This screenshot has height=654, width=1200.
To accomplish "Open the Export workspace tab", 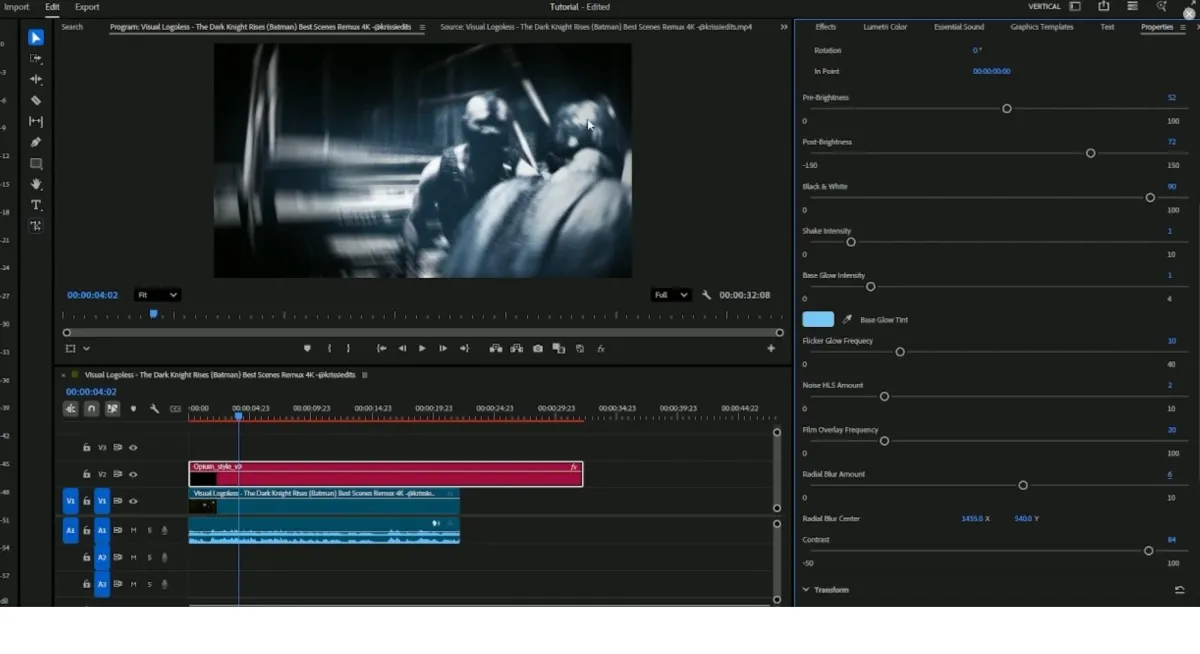I will pos(87,7).
